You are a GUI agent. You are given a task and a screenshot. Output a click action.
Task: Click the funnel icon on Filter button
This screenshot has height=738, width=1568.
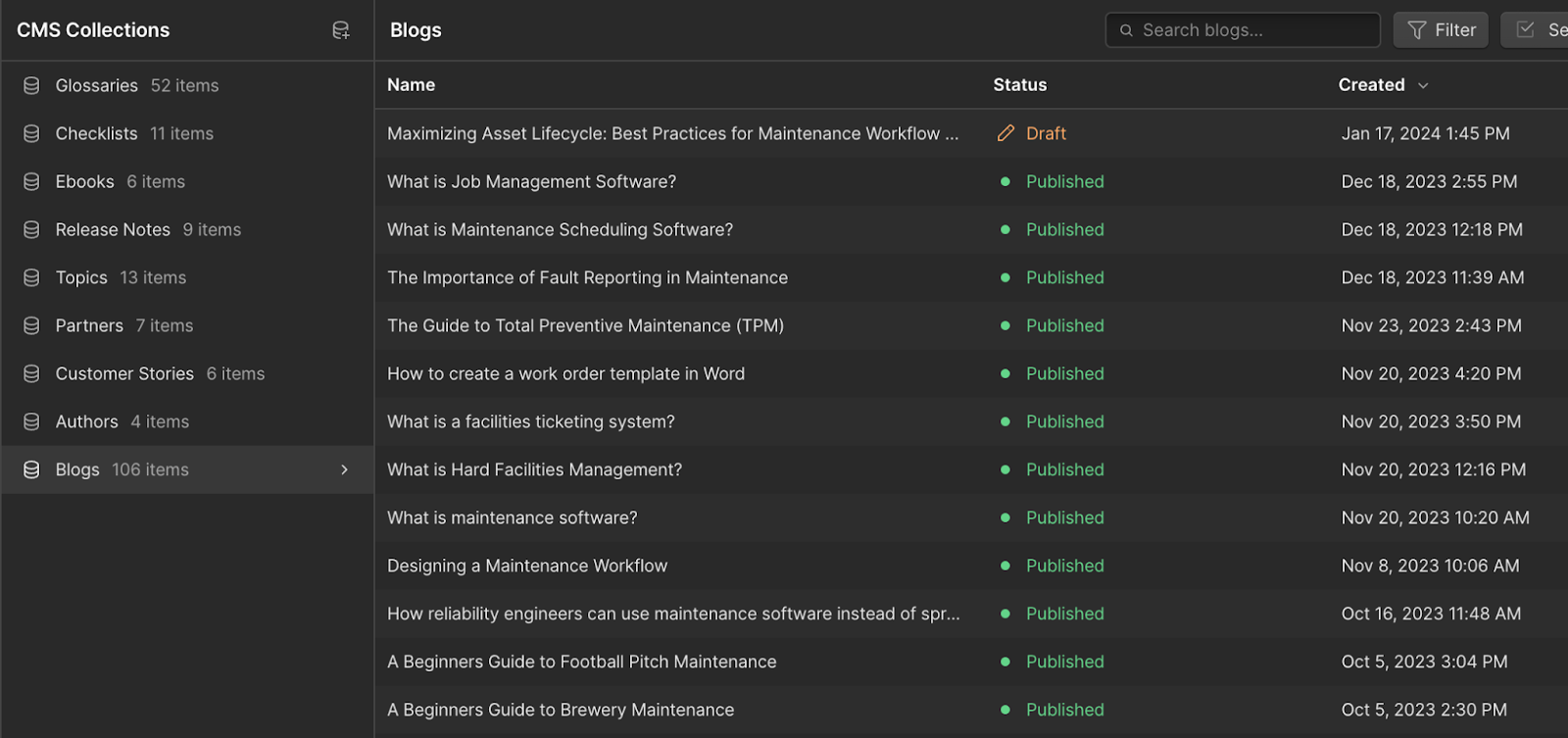(x=1417, y=30)
